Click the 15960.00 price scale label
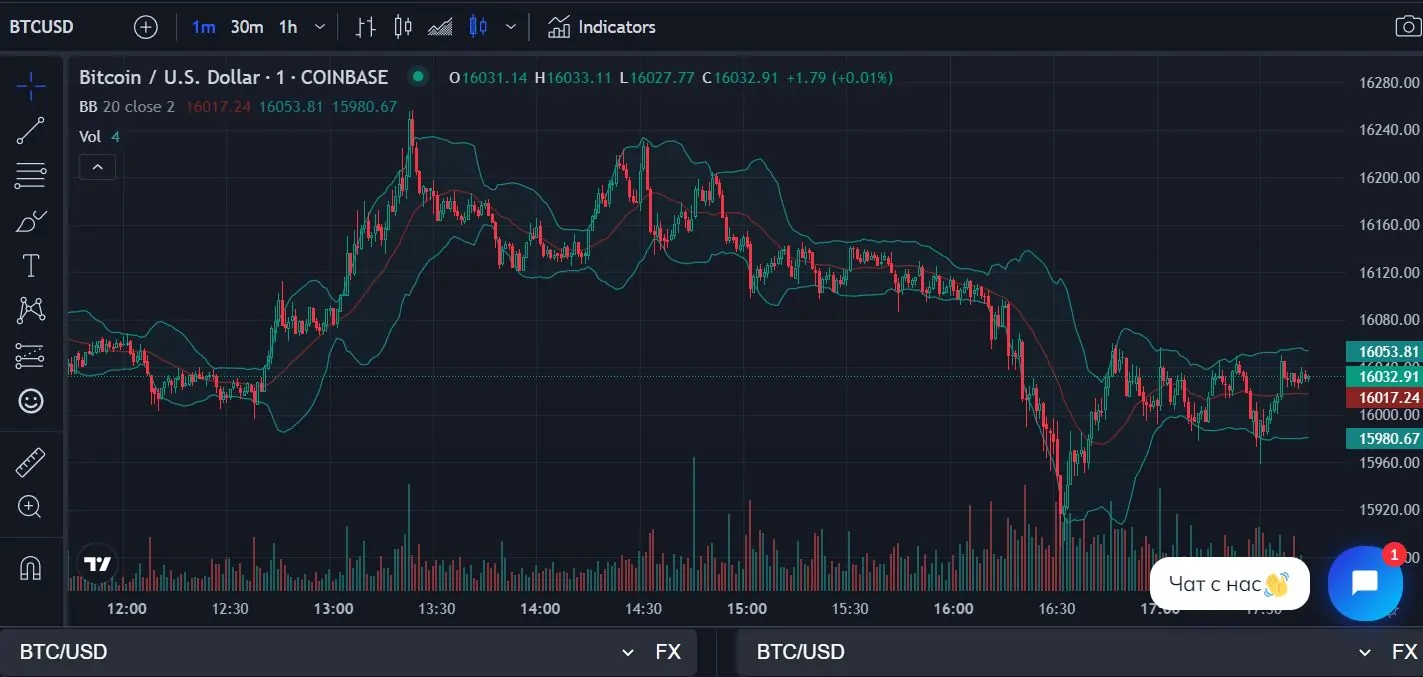The image size is (1423, 677). pos(1389,462)
